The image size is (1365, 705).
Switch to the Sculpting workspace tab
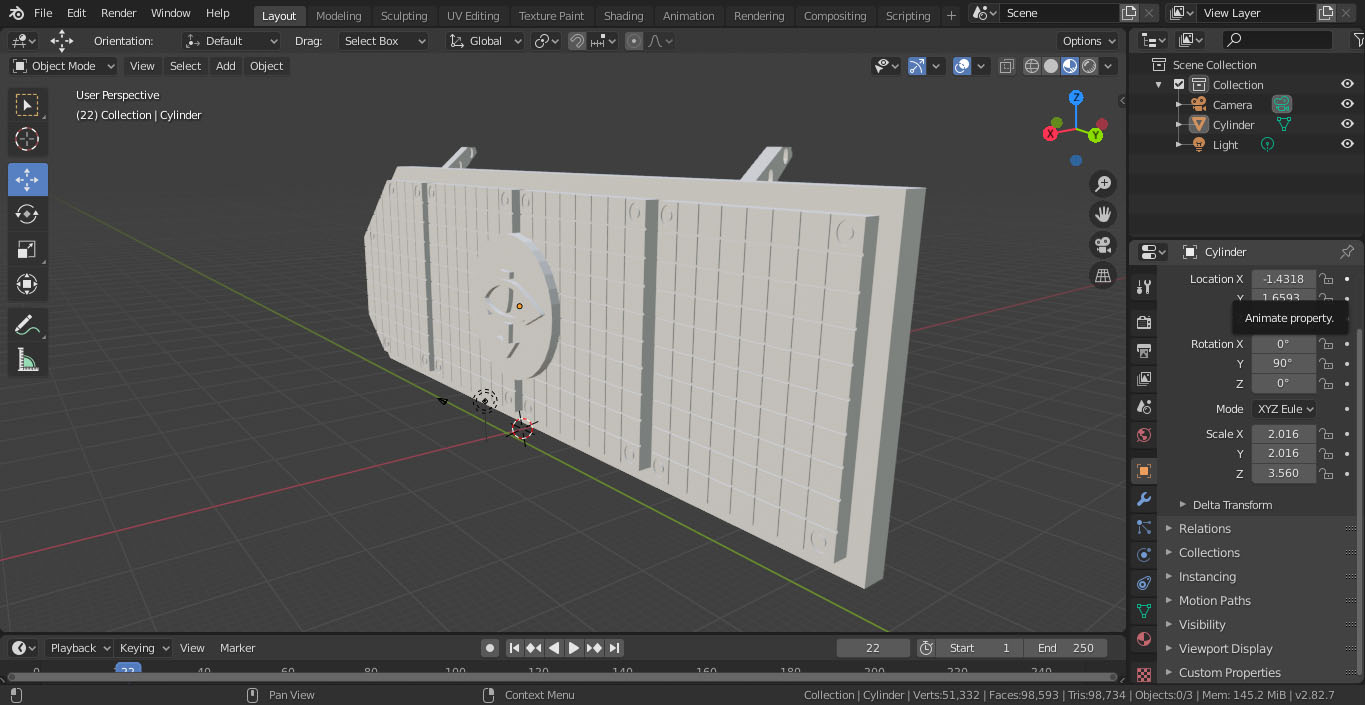coord(403,16)
